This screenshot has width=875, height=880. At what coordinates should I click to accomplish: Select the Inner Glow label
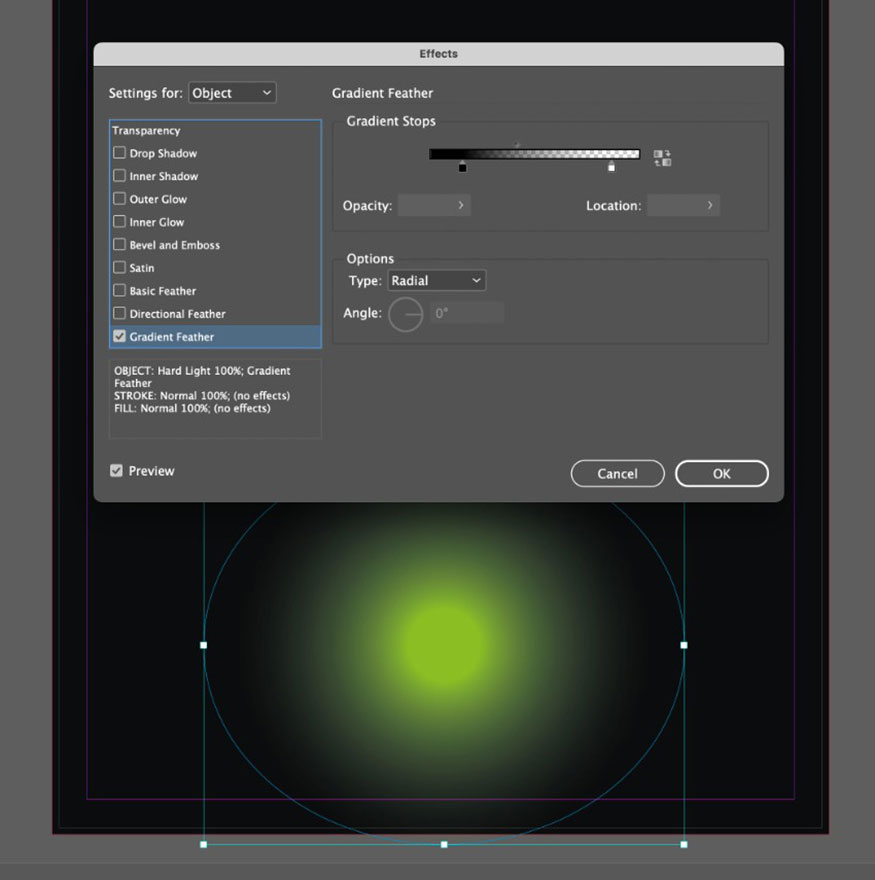(157, 222)
